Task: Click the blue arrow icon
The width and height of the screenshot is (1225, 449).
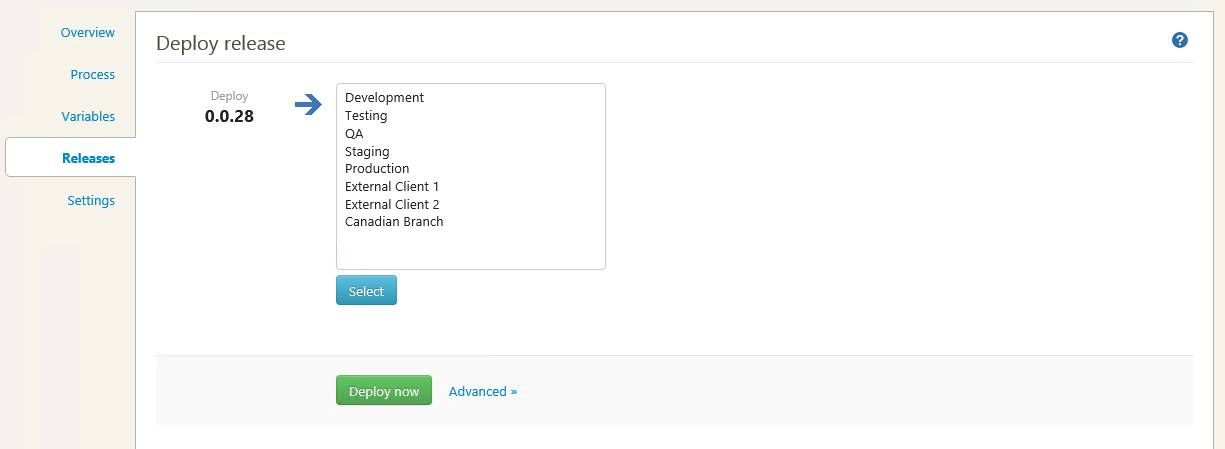Action: (x=308, y=105)
